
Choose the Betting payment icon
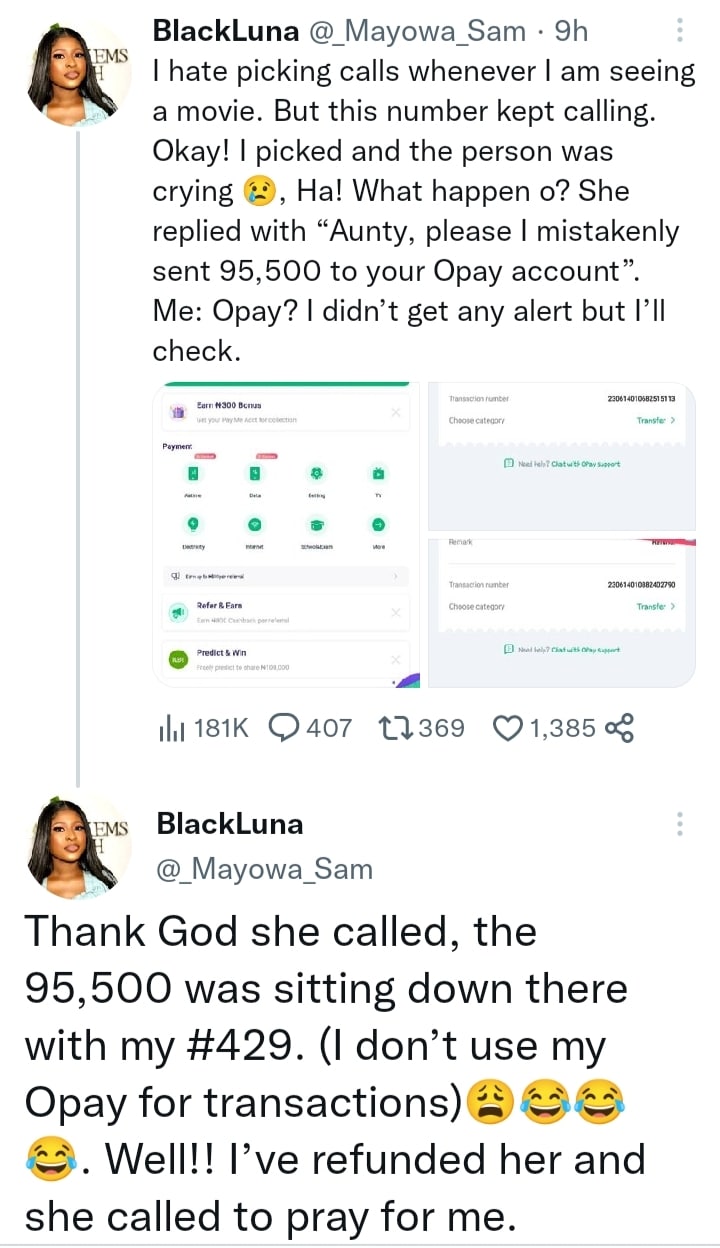point(316,473)
